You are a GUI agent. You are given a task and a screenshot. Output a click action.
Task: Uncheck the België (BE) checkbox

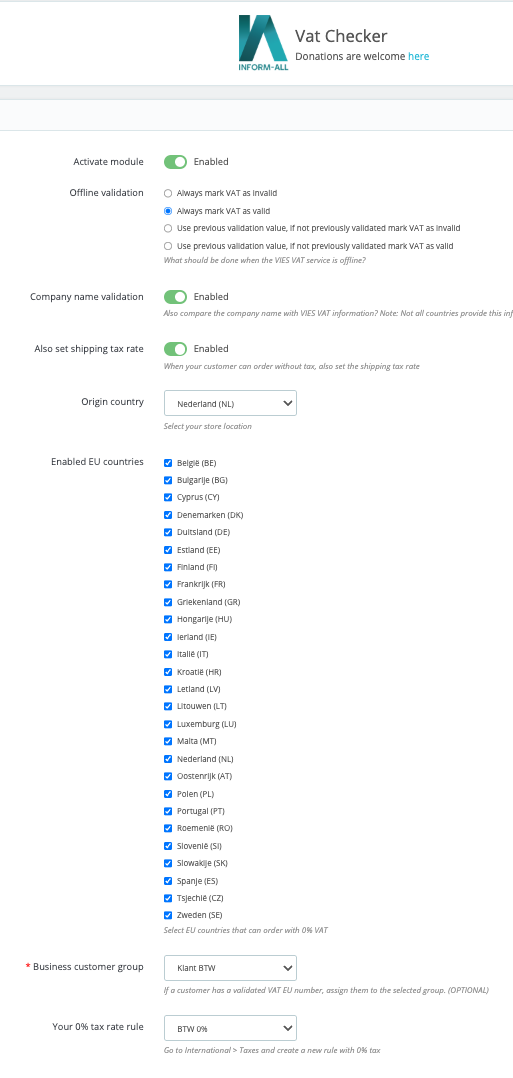pyautogui.click(x=168, y=463)
